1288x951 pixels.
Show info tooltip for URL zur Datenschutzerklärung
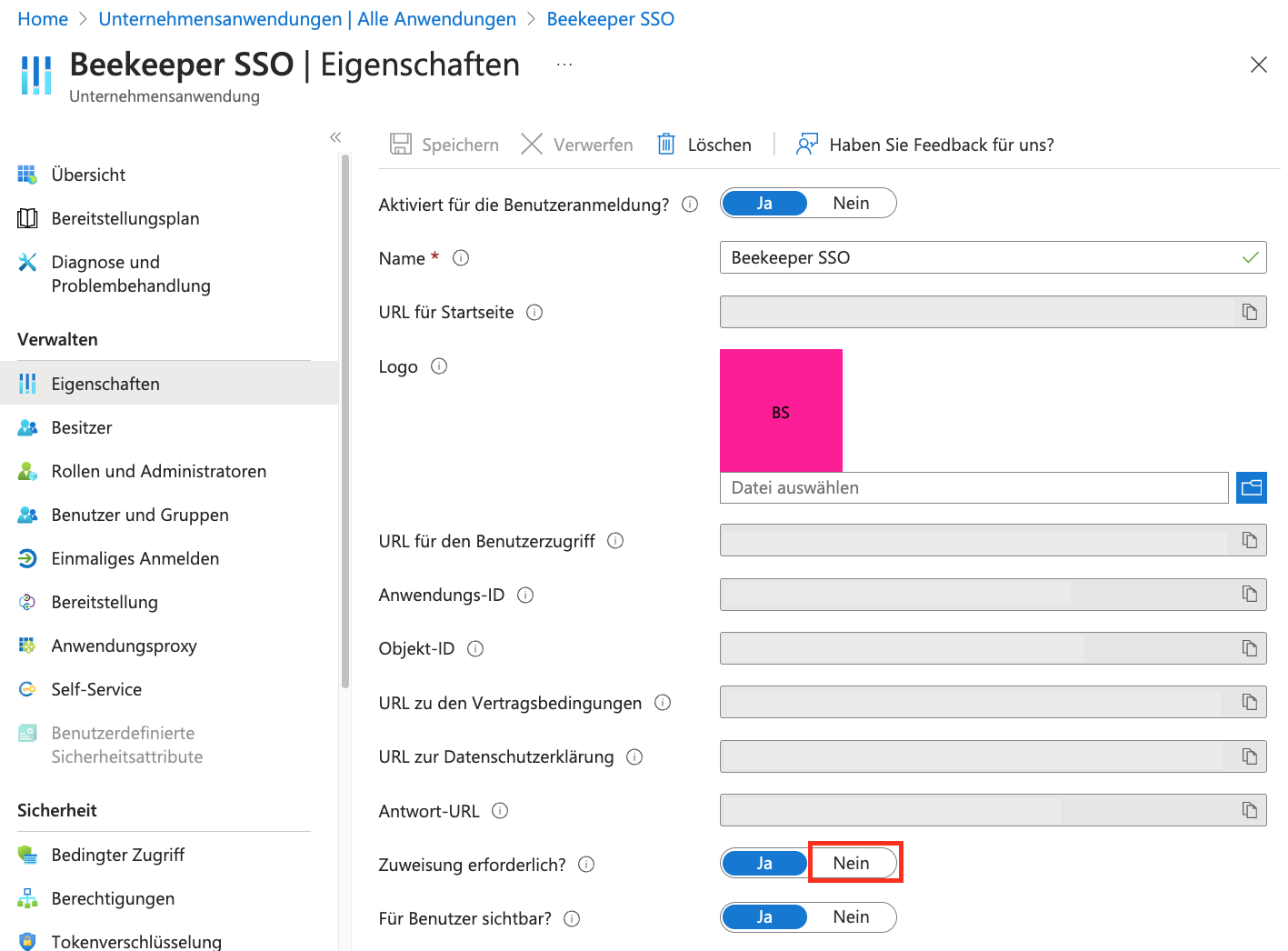point(634,757)
